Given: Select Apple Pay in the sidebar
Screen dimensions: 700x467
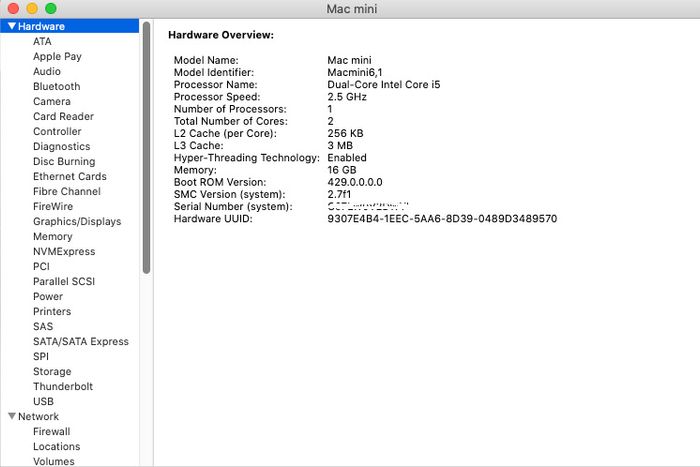Looking at the screenshot, I should [57, 57].
